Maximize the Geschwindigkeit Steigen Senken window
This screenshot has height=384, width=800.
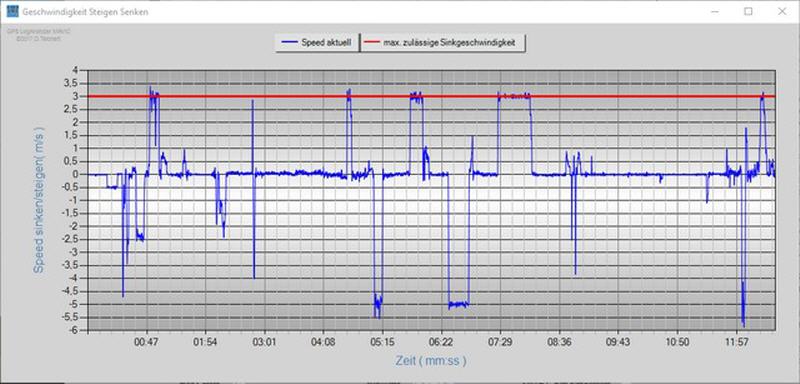(748, 11)
